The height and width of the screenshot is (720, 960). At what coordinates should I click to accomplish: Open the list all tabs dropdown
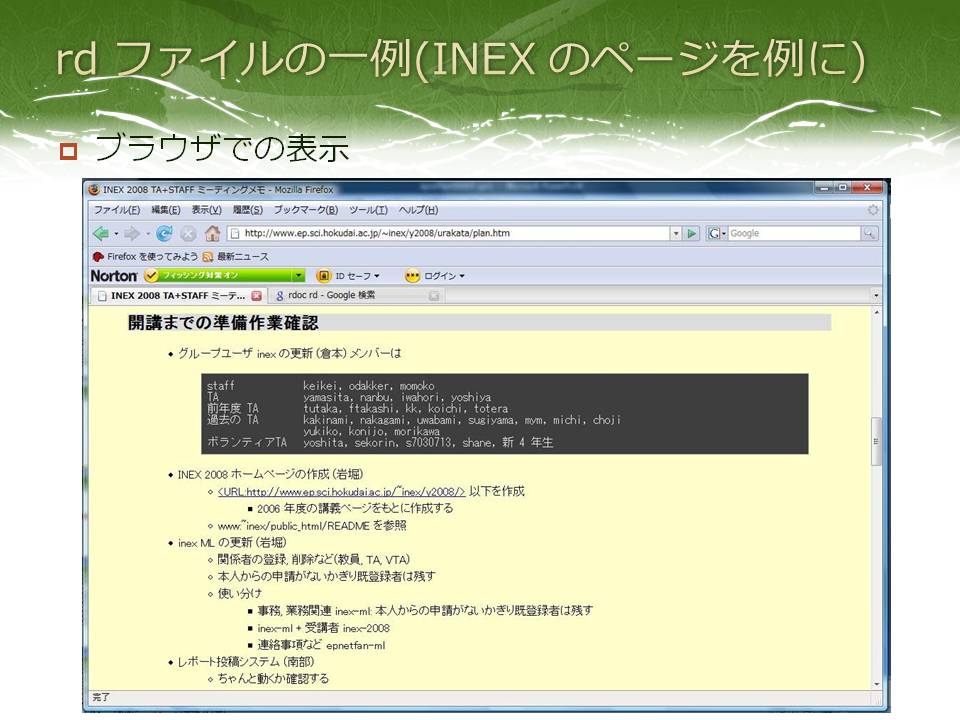click(876, 296)
